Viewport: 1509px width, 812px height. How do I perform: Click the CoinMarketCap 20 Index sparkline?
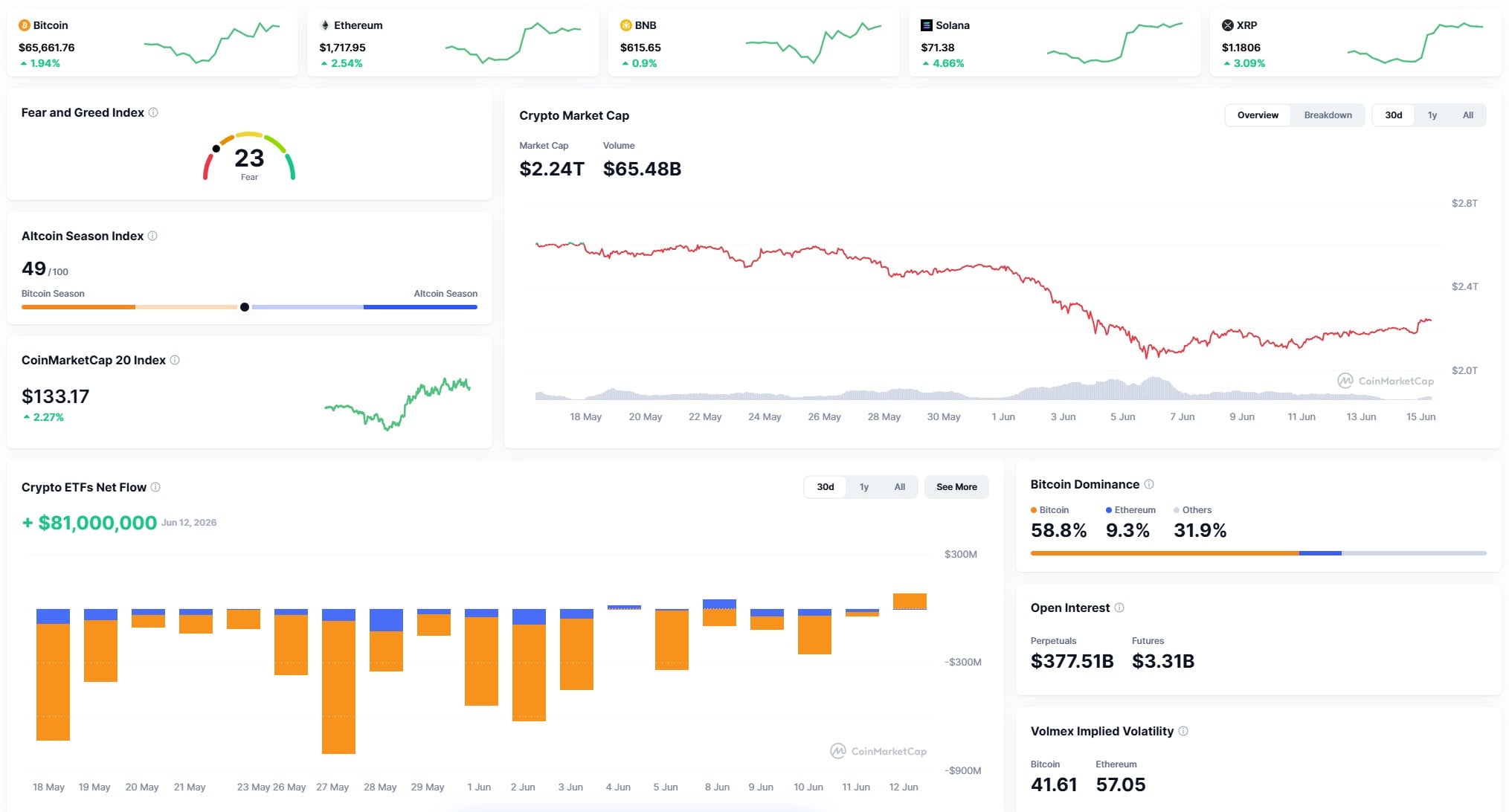click(397, 404)
